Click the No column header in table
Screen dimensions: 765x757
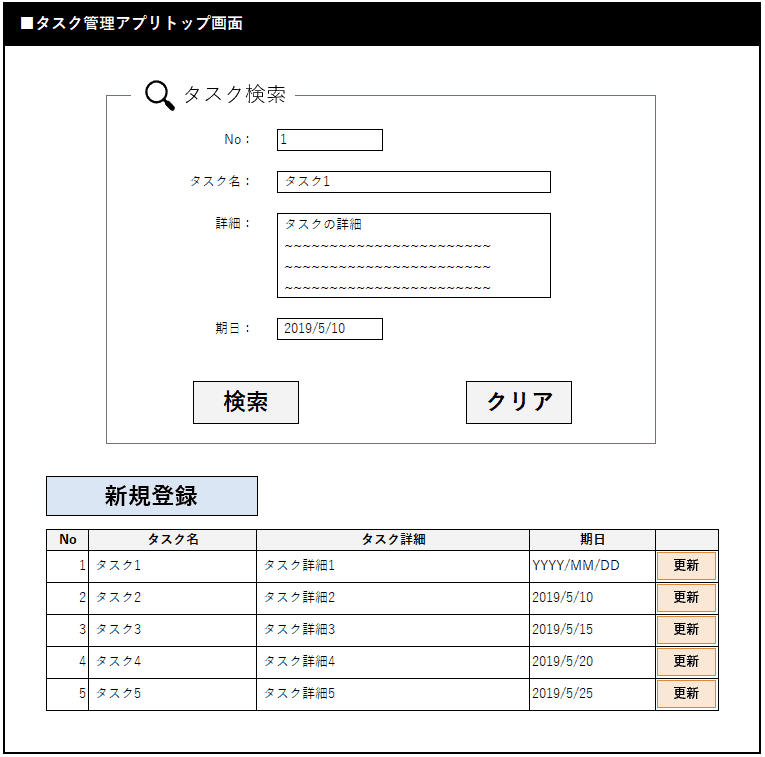[68, 540]
